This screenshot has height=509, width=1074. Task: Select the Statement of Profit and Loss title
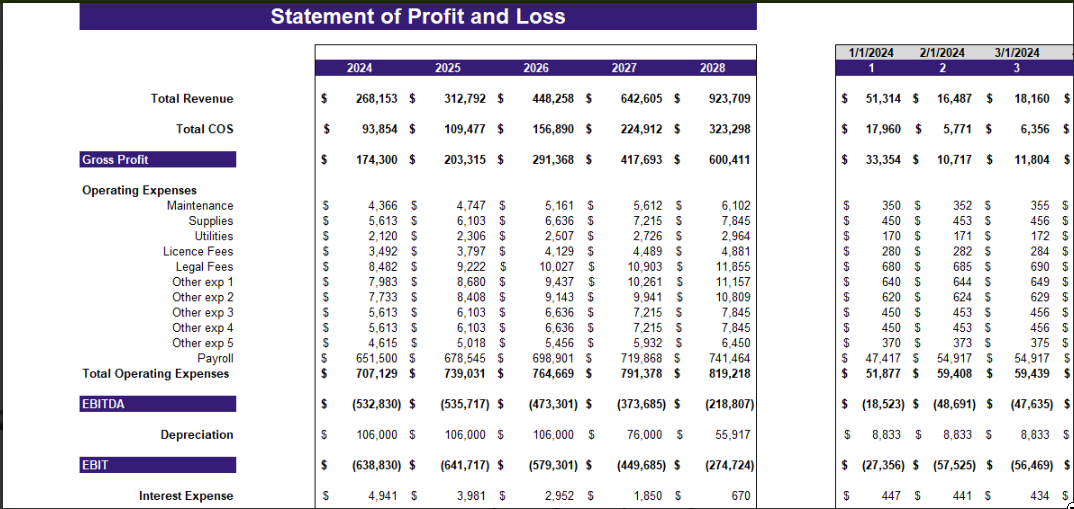click(418, 16)
